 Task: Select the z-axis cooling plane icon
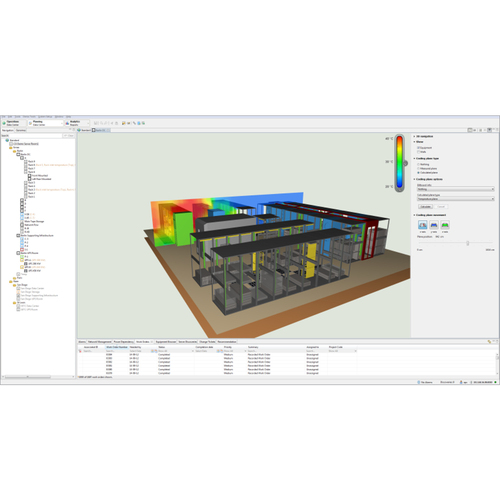point(445,225)
